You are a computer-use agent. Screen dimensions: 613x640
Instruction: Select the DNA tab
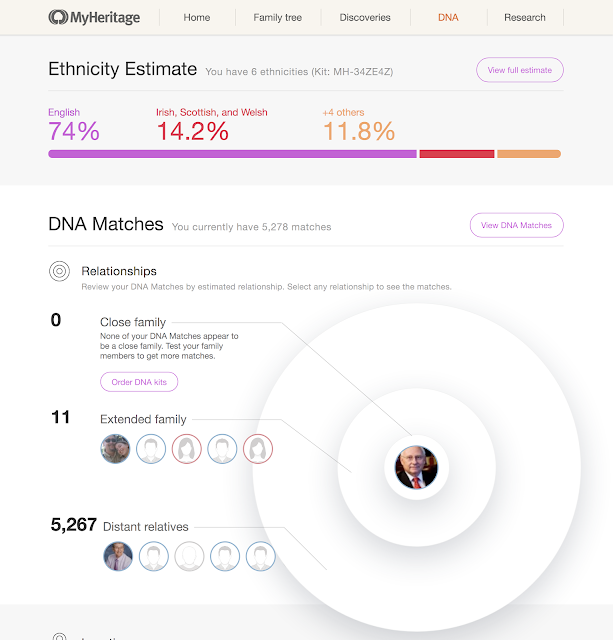448,17
